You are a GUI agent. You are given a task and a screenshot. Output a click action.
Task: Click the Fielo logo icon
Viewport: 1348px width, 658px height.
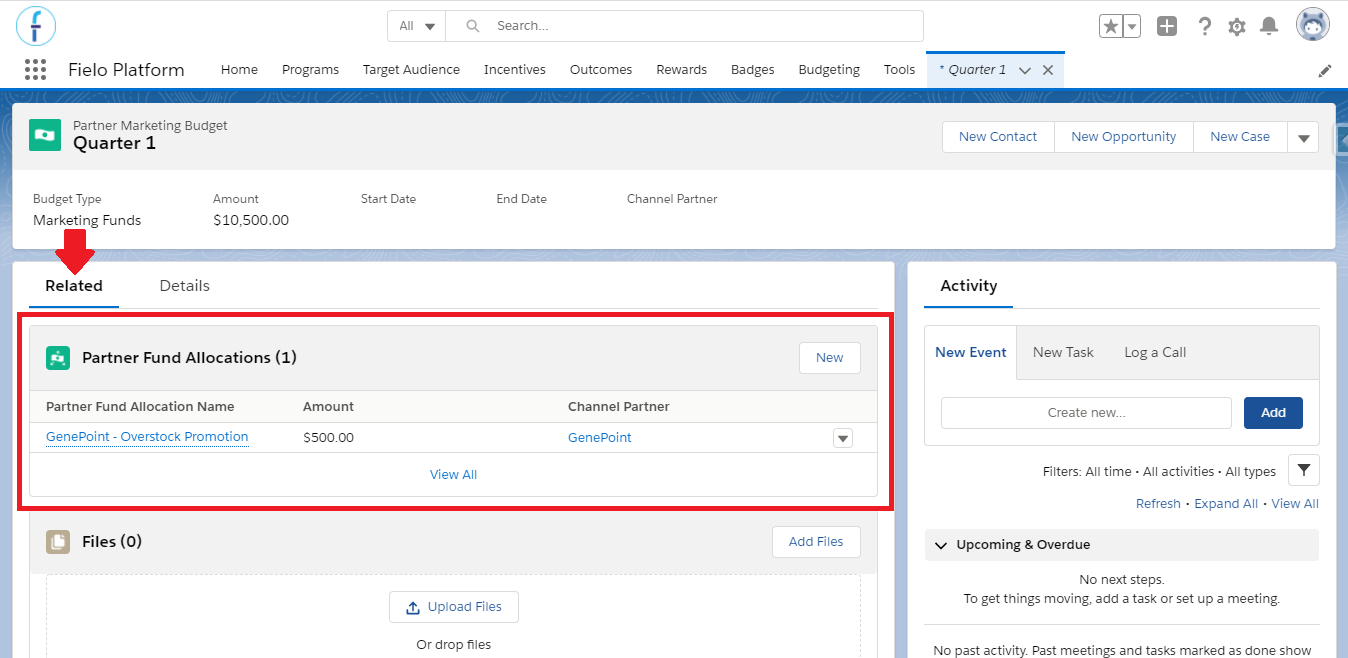(x=36, y=26)
